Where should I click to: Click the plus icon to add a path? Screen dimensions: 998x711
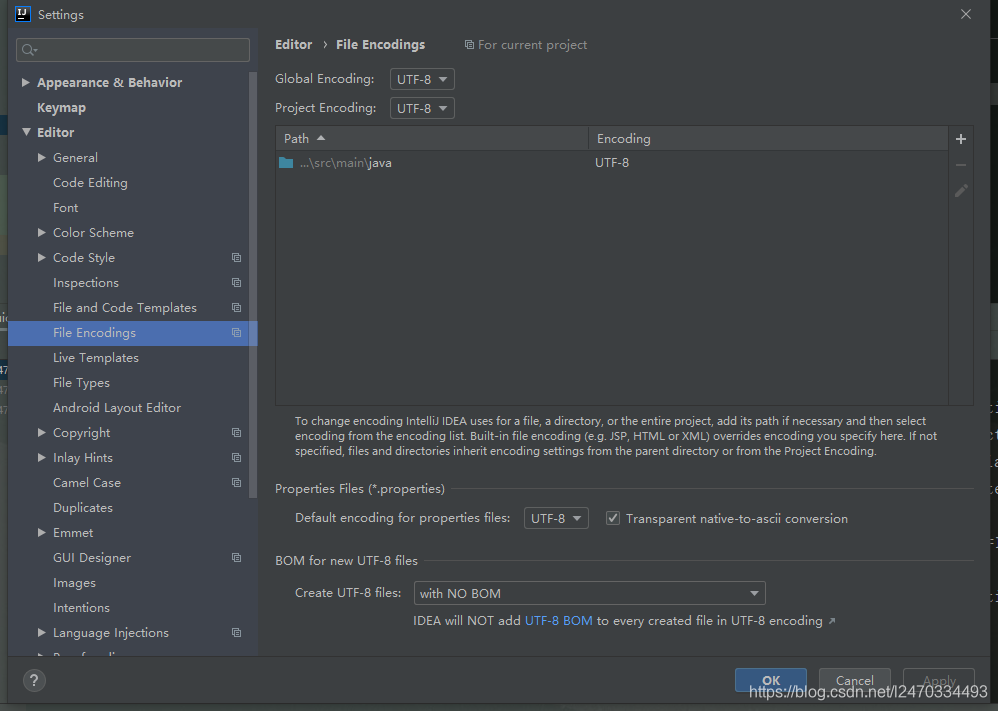960,139
